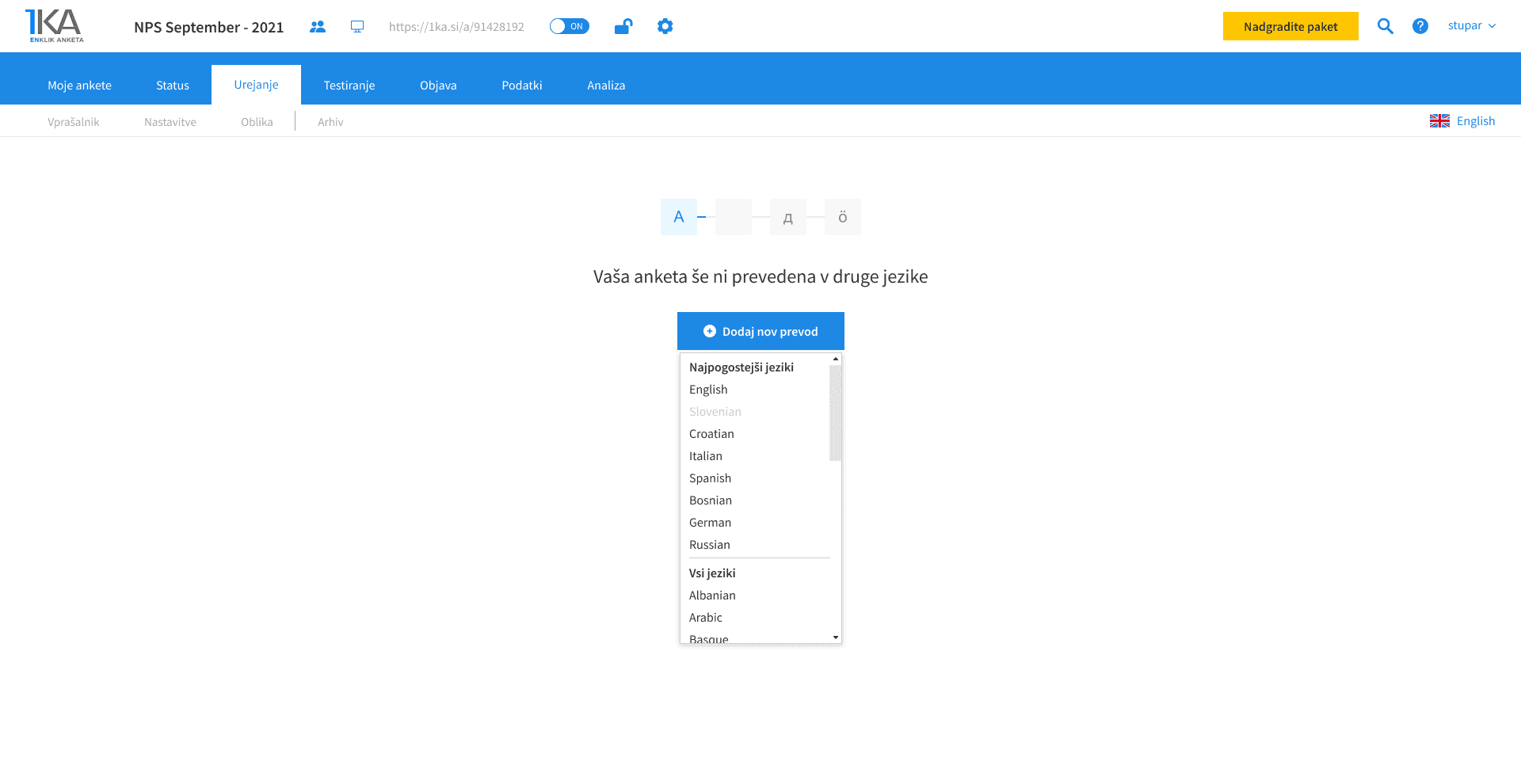The height and width of the screenshot is (784, 1521).
Task: Switch interface language via English flag selector
Action: pos(1462,120)
